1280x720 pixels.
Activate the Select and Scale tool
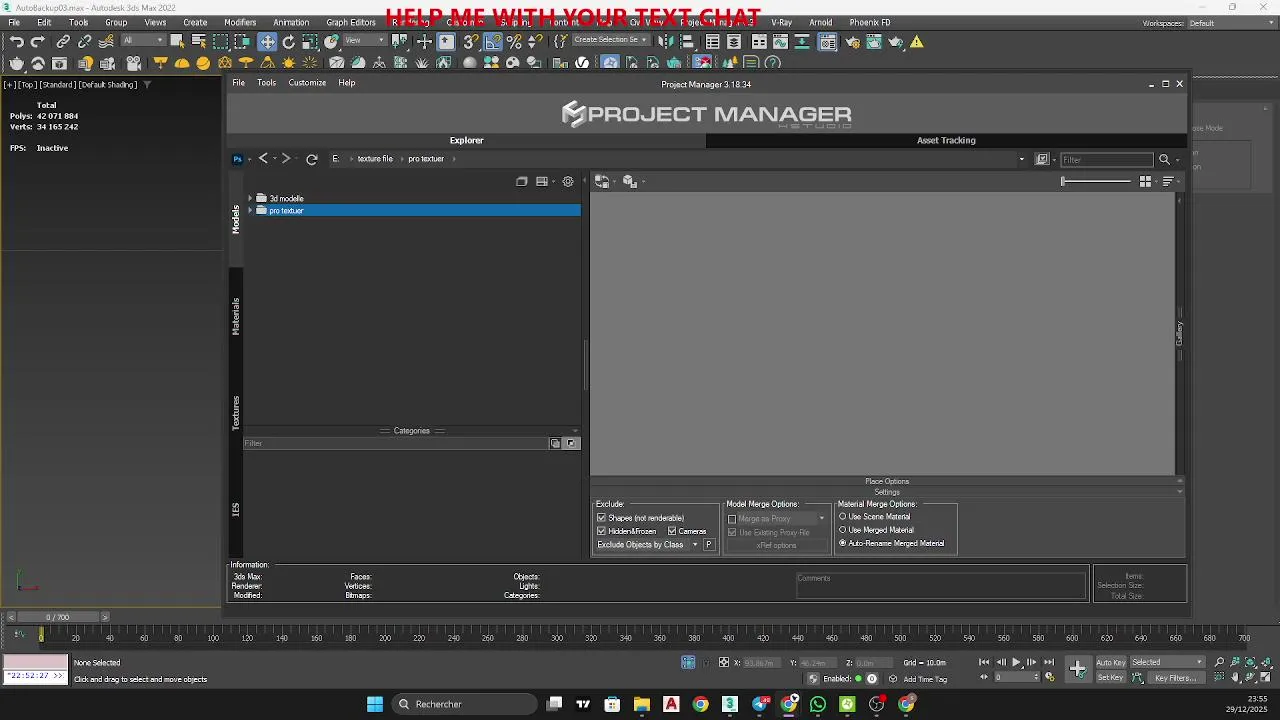pos(310,41)
